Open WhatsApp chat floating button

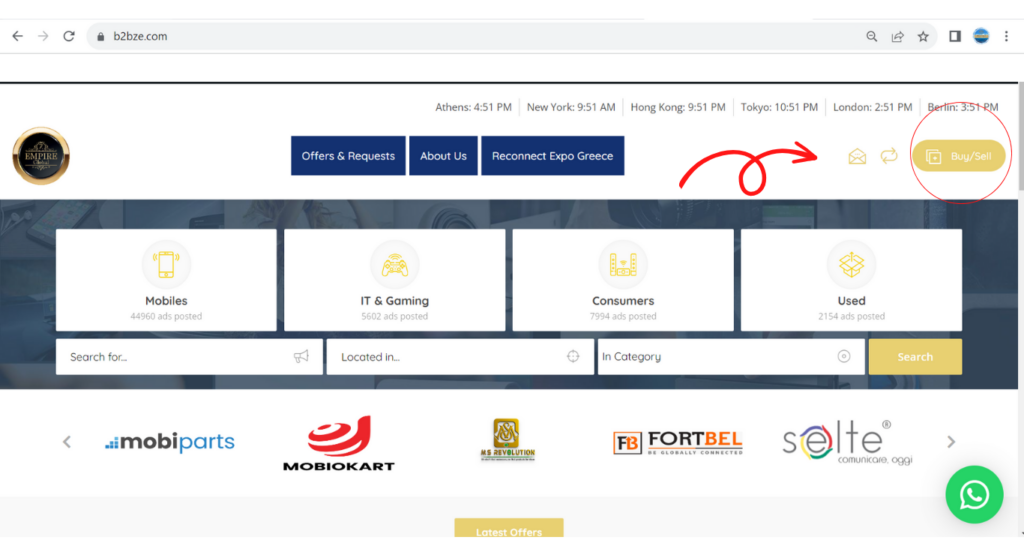[x=974, y=494]
